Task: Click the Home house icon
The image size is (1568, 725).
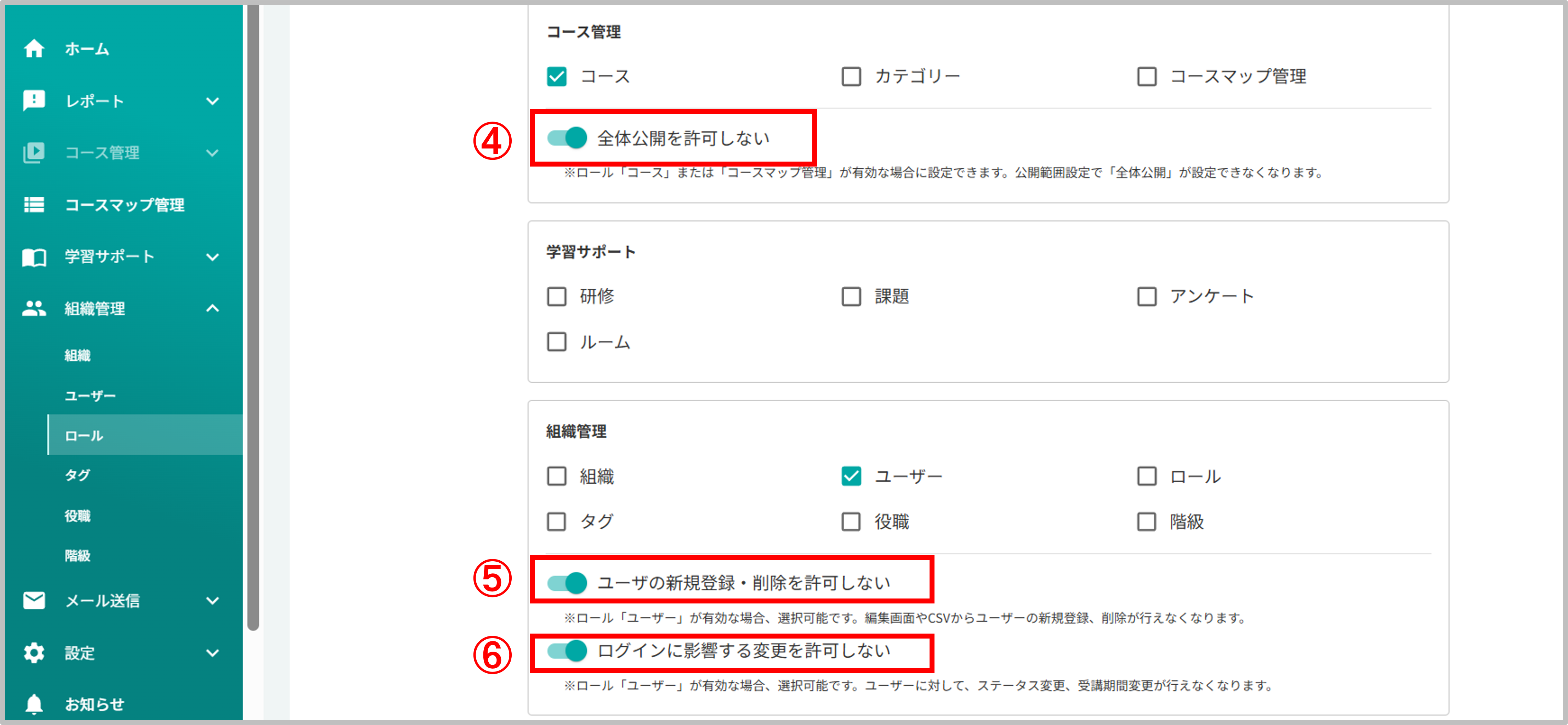Action: pos(34,48)
